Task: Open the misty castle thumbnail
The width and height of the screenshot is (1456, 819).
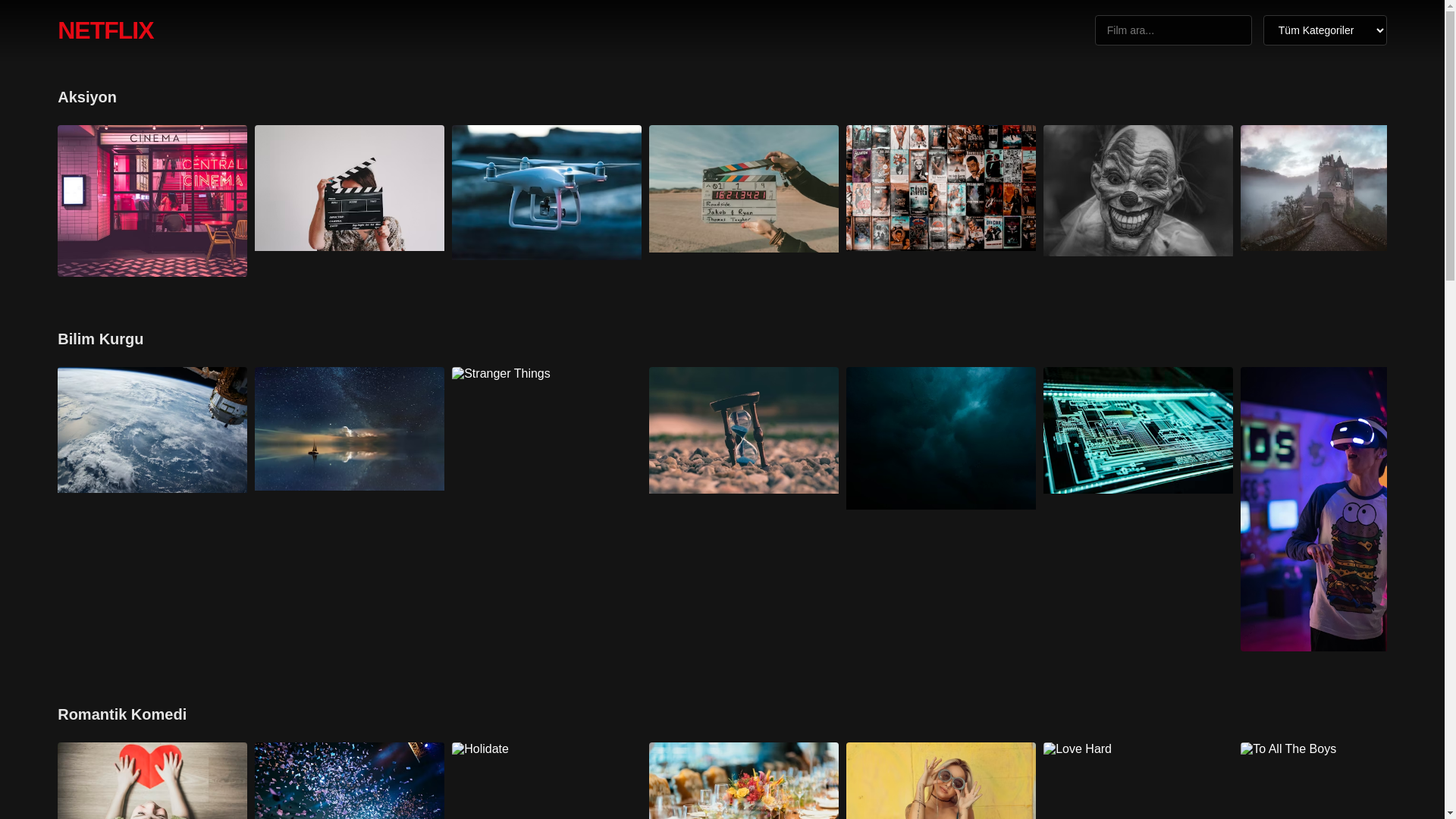Action: pyautogui.click(x=1313, y=188)
